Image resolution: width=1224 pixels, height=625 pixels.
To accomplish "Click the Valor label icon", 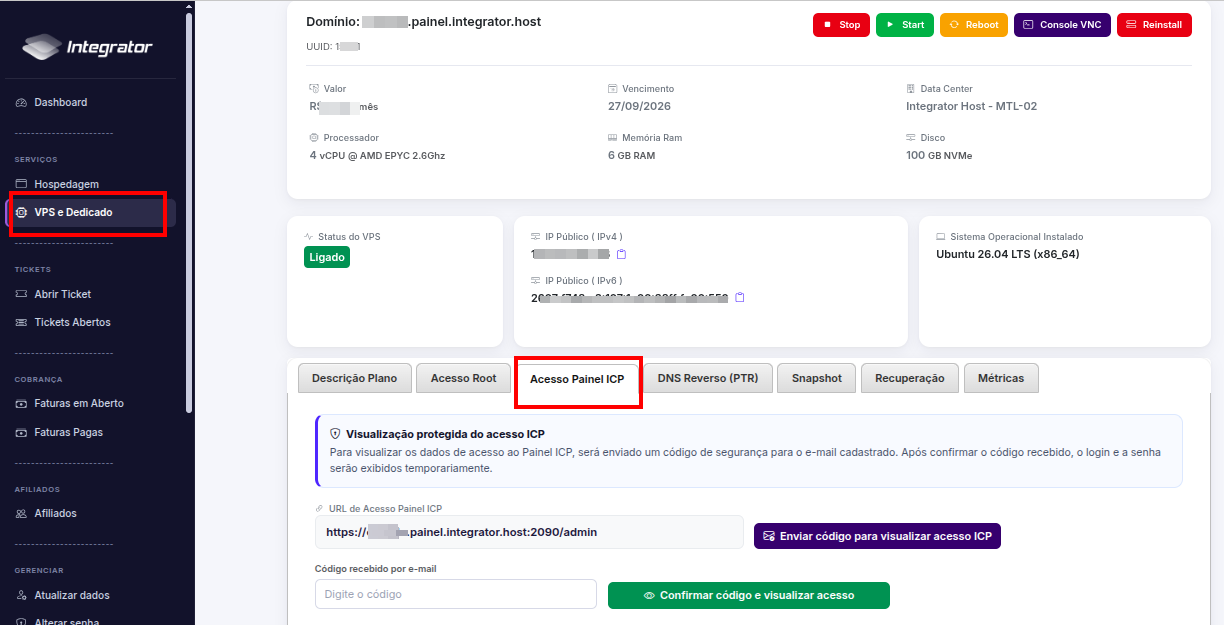I will (x=314, y=89).
